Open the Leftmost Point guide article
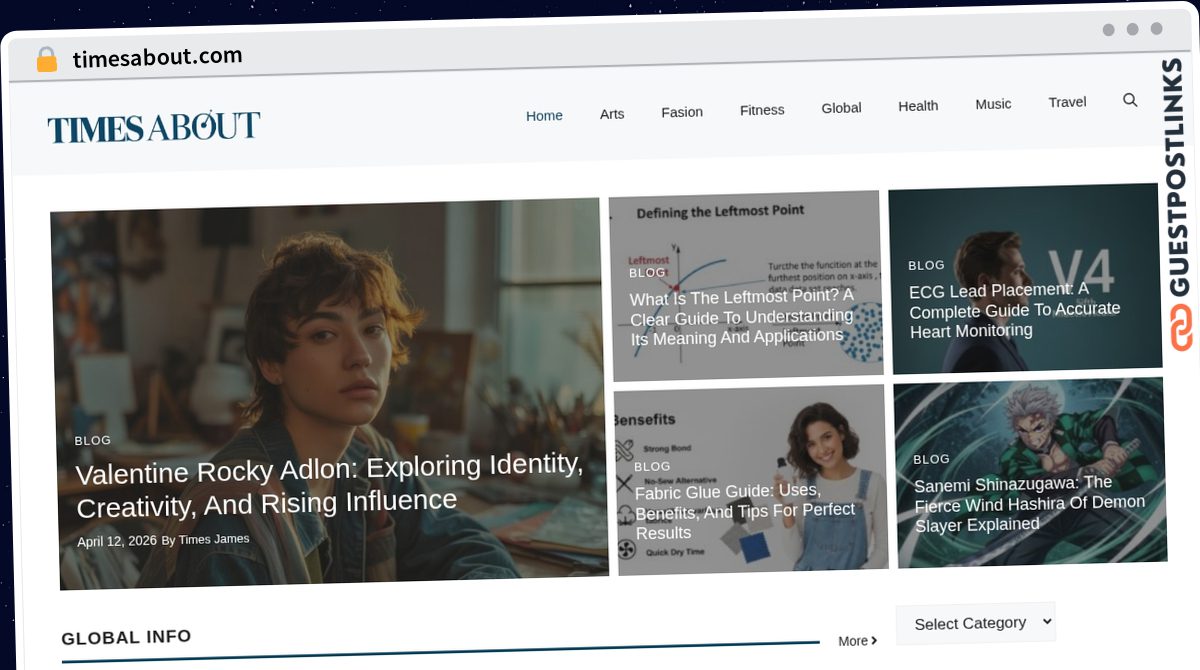This screenshot has height=670, width=1200. tap(742, 317)
